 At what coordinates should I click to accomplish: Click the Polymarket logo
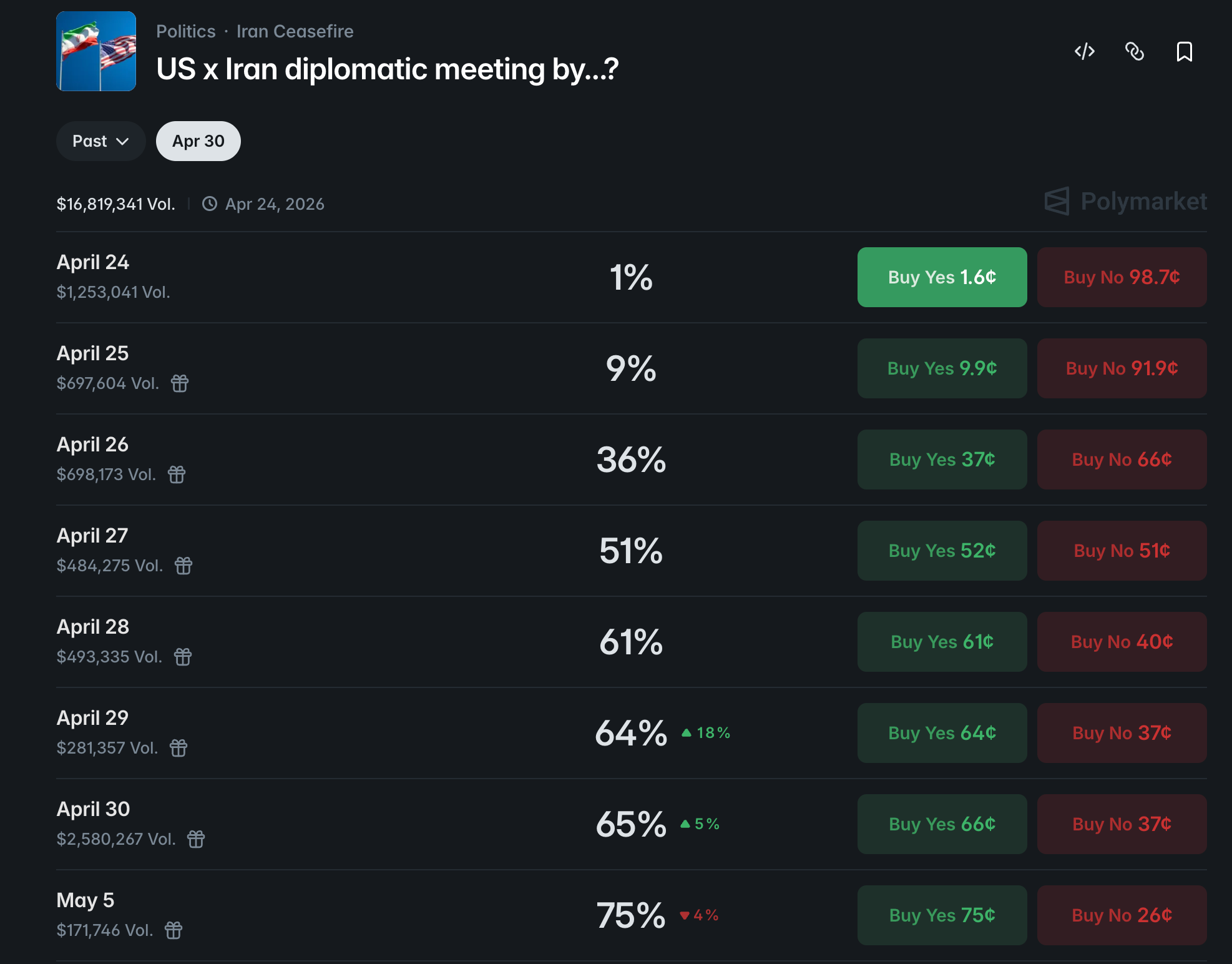[1126, 201]
